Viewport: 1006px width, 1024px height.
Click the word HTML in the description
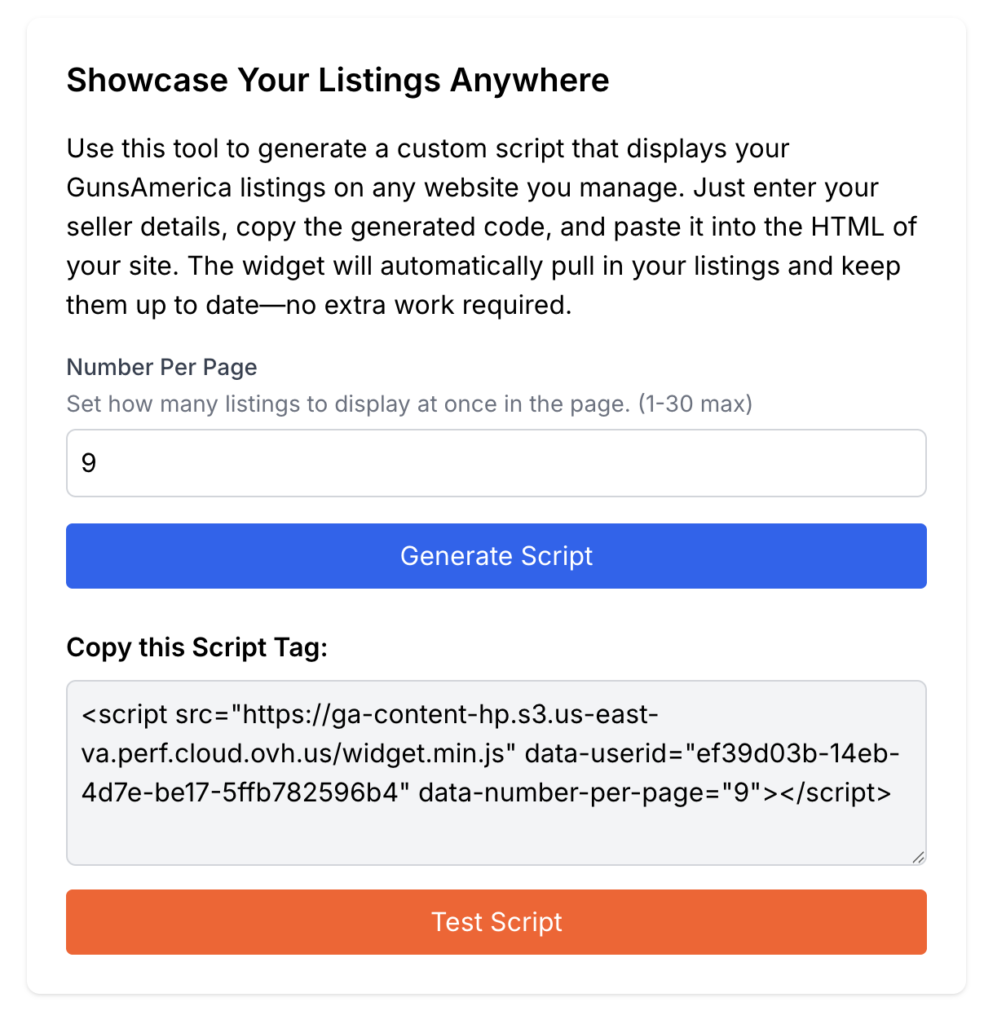[848, 227]
